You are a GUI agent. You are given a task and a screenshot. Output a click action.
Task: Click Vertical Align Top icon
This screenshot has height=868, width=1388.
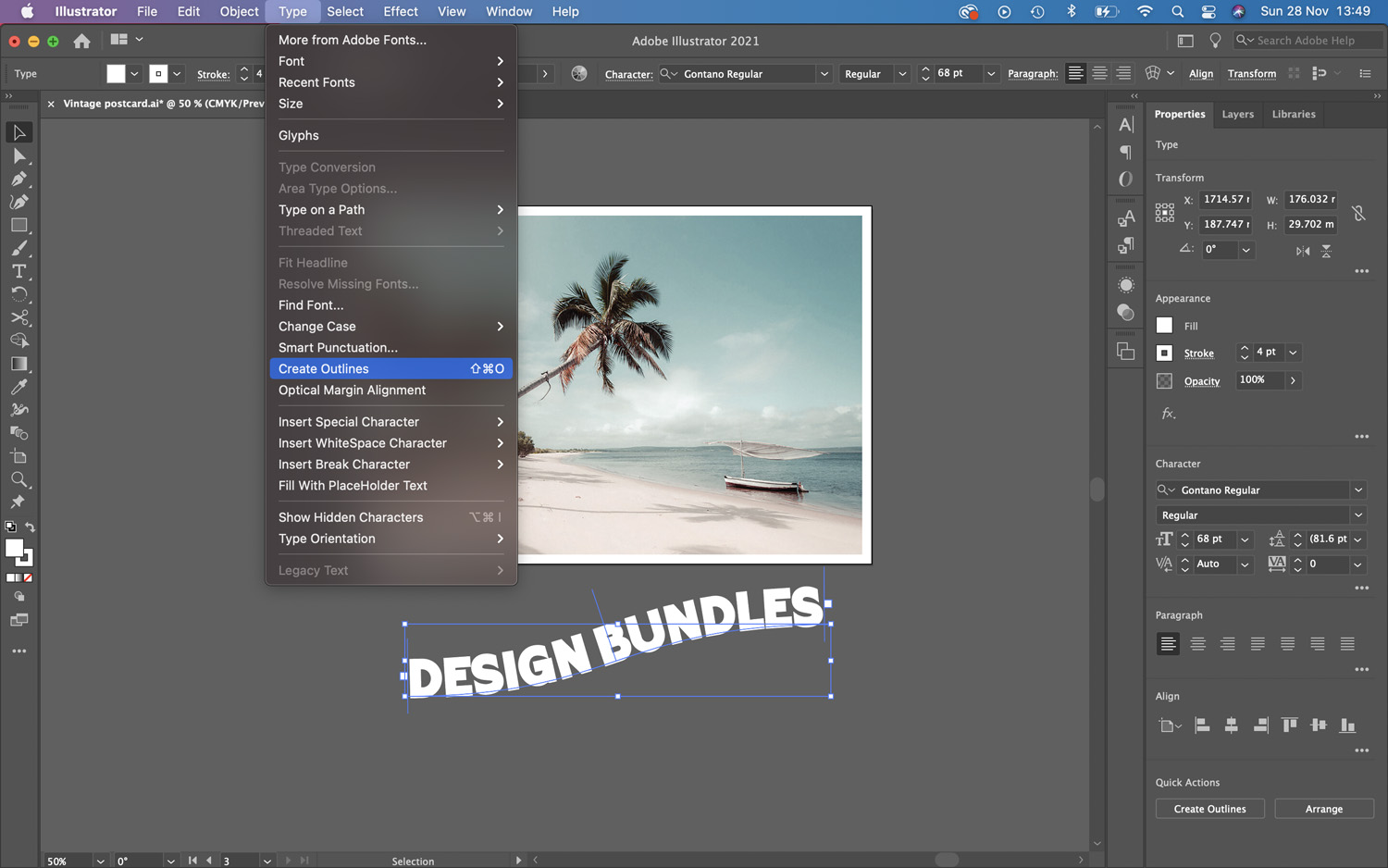tap(1289, 725)
